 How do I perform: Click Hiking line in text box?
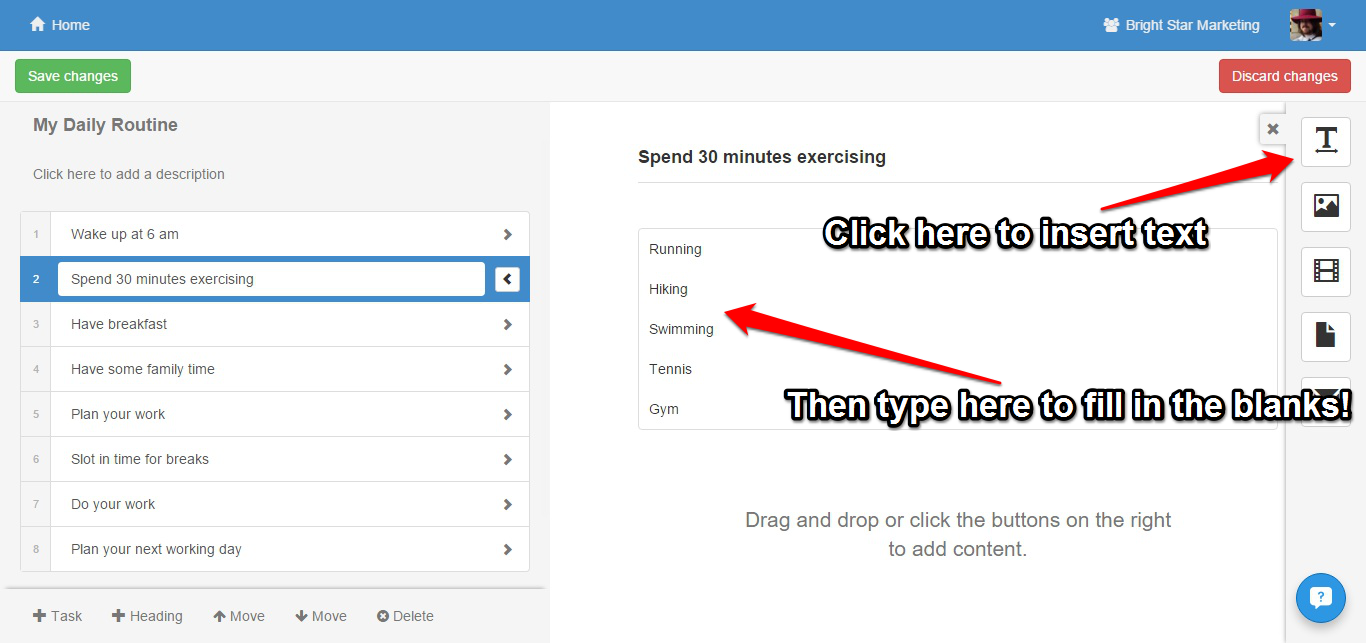(668, 289)
